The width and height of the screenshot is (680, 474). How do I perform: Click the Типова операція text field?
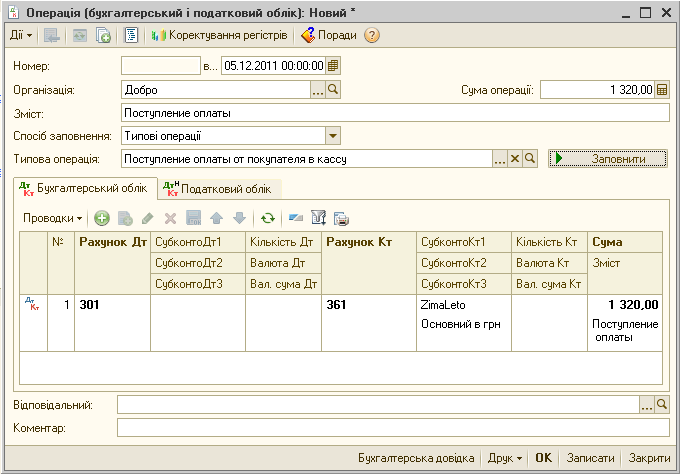pyautogui.click(x=307, y=159)
